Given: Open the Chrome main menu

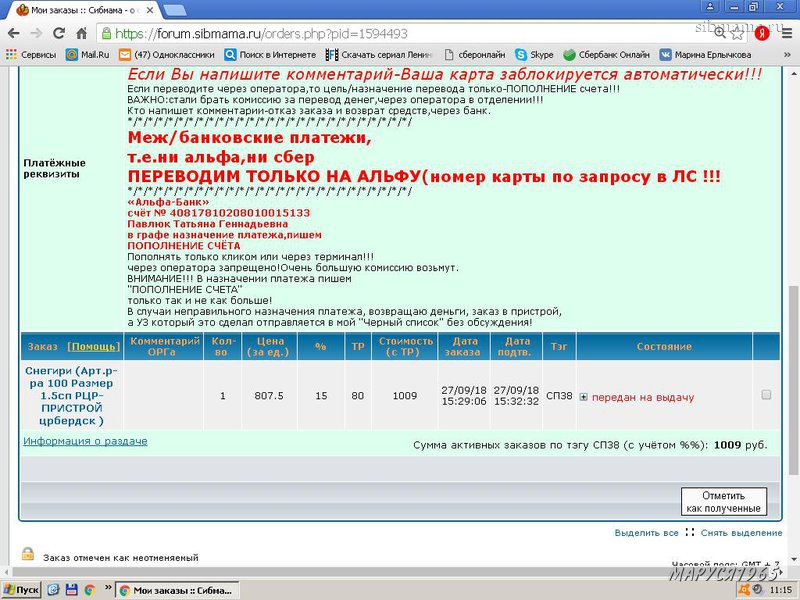Looking at the screenshot, I should pos(786,34).
